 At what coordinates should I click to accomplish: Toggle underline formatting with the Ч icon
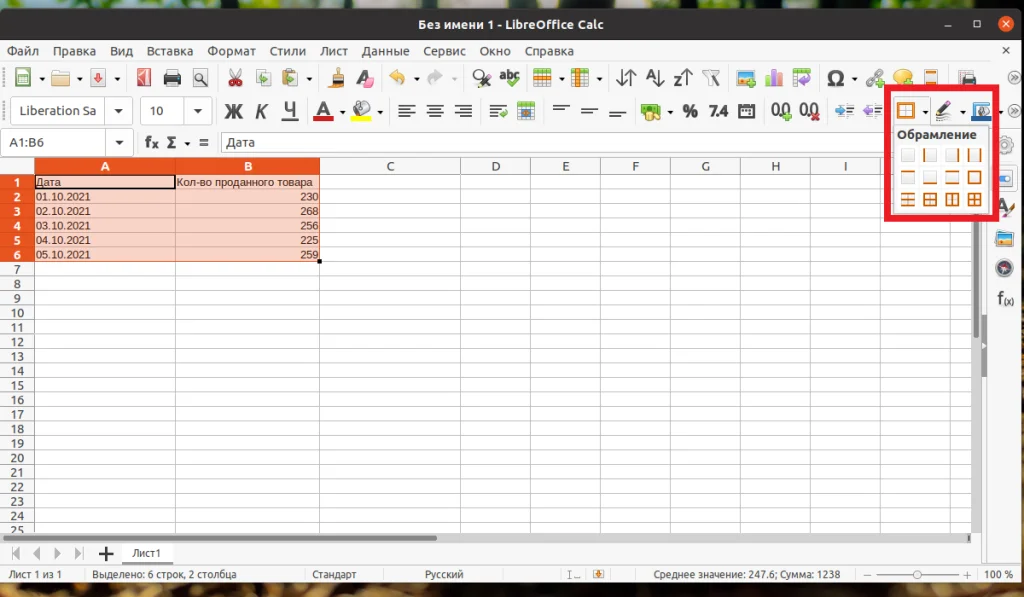(x=288, y=111)
